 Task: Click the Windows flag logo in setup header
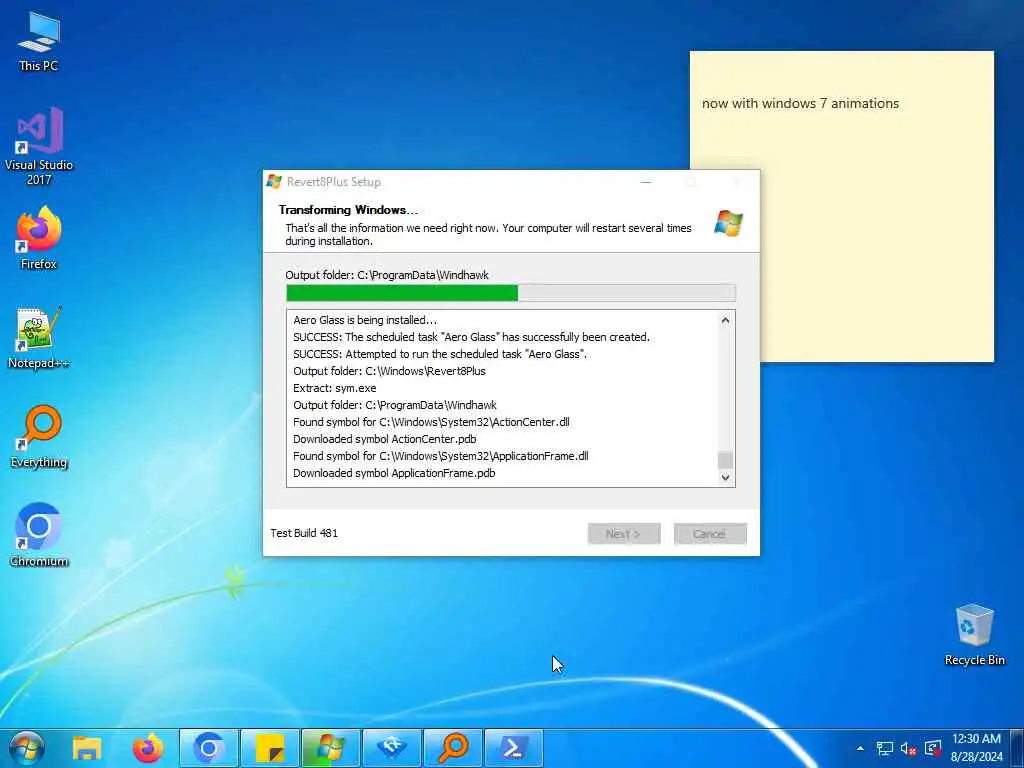(x=728, y=223)
